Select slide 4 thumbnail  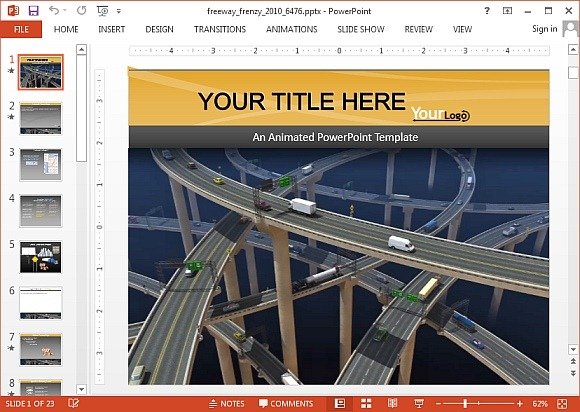pyautogui.click(x=41, y=211)
